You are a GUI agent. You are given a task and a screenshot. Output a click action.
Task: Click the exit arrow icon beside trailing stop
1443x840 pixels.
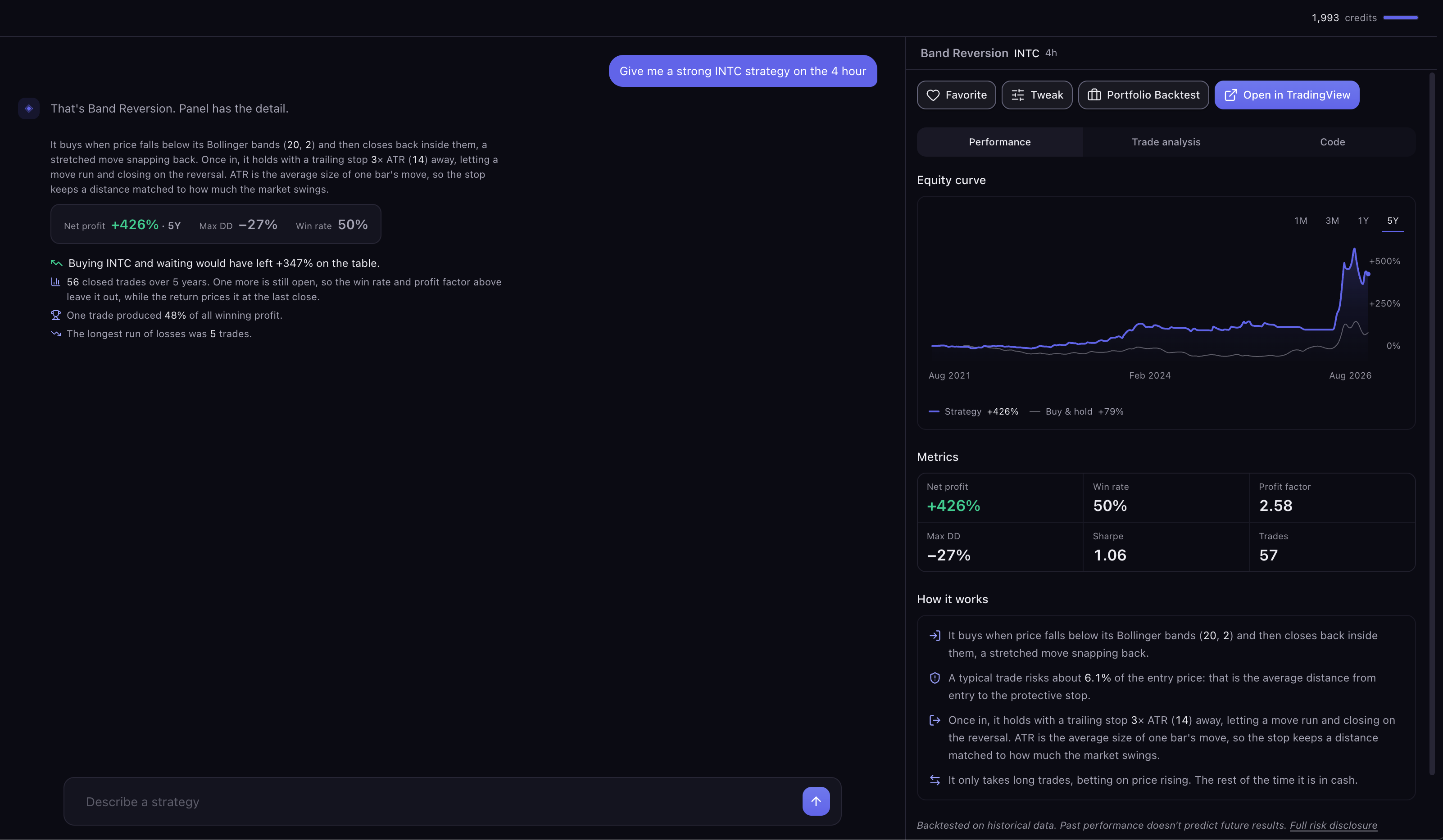tap(935, 720)
